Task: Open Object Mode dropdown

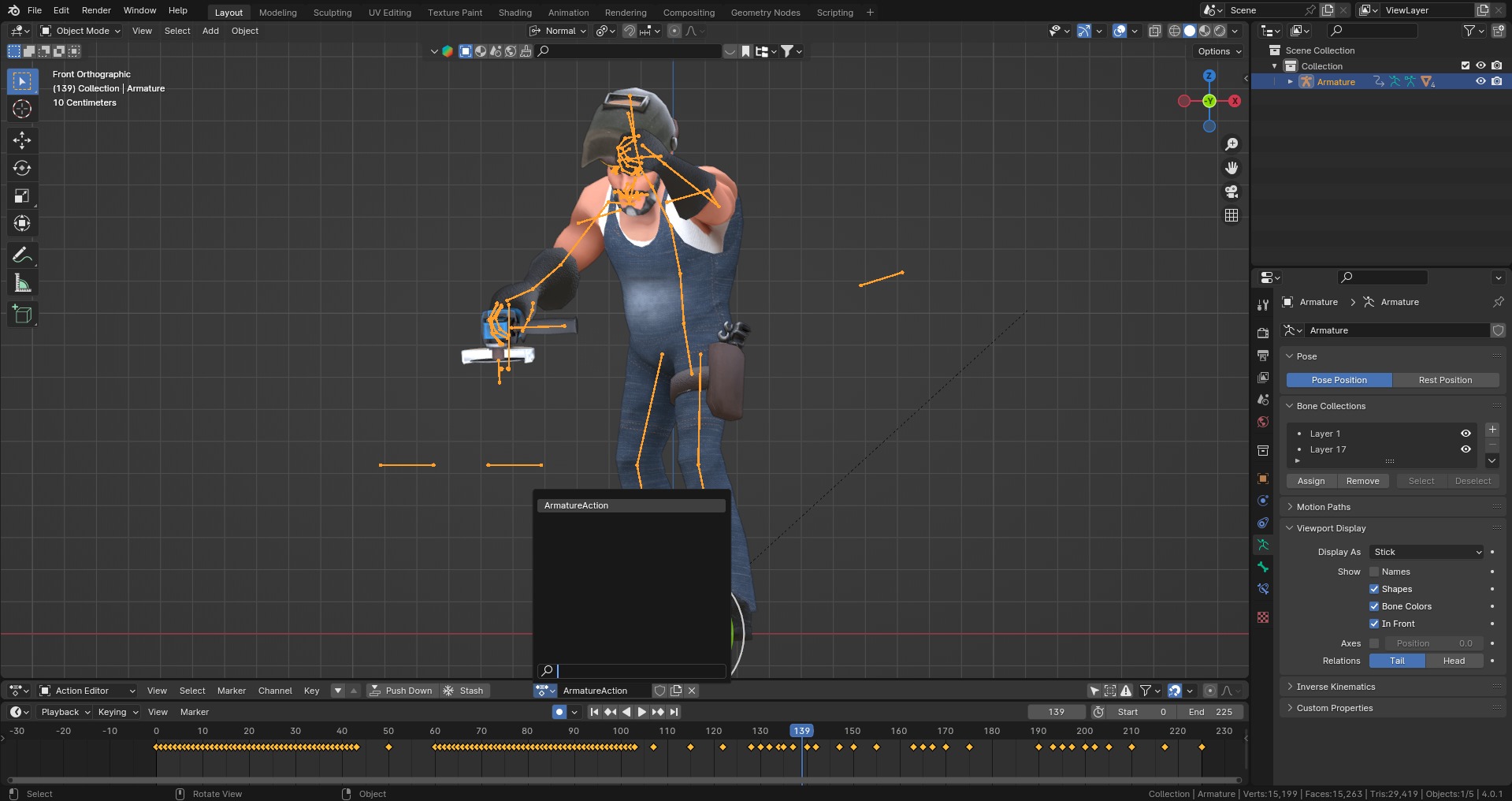Action: tap(80, 31)
